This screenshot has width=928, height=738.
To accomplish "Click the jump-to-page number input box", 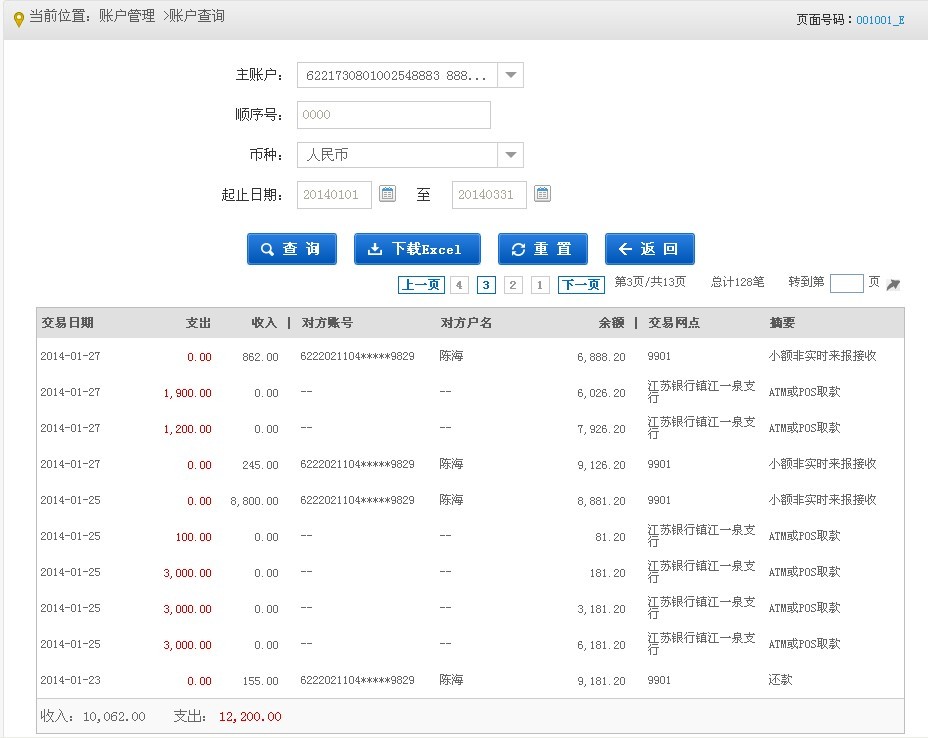I will pos(846,284).
